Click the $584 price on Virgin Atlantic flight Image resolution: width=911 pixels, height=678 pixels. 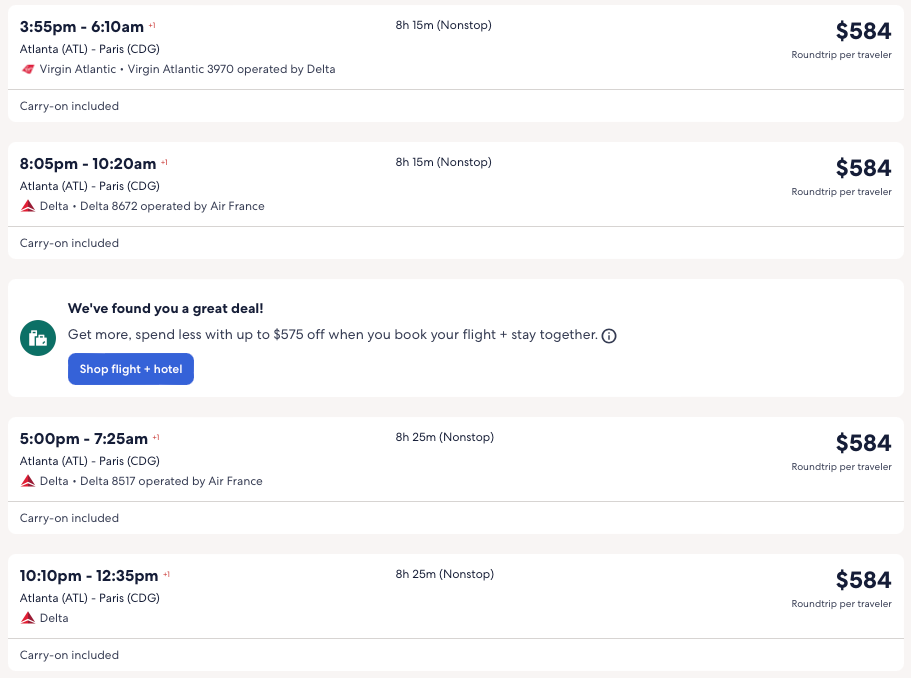pyautogui.click(x=863, y=31)
